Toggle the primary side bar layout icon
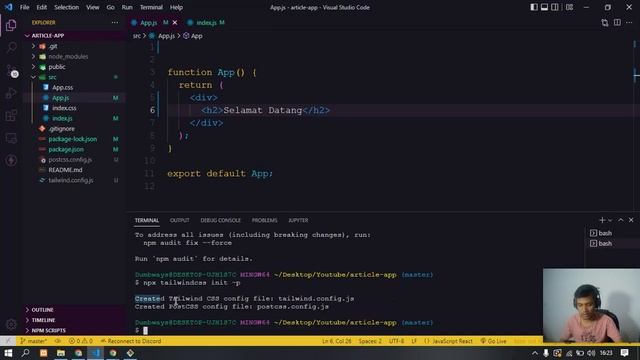The width and height of the screenshot is (640, 360). coord(534,7)
